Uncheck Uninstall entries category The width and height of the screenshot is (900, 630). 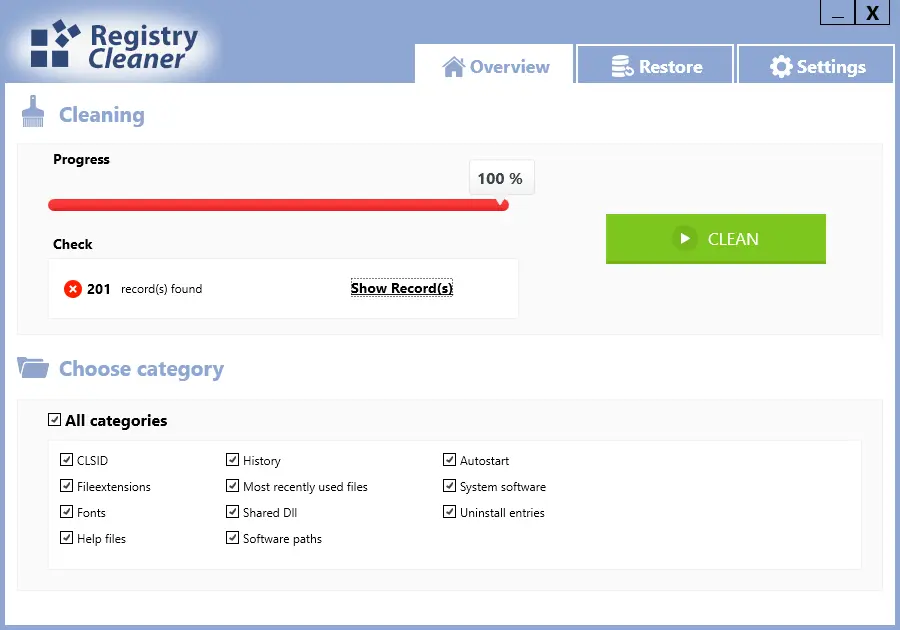click(449, 511)
